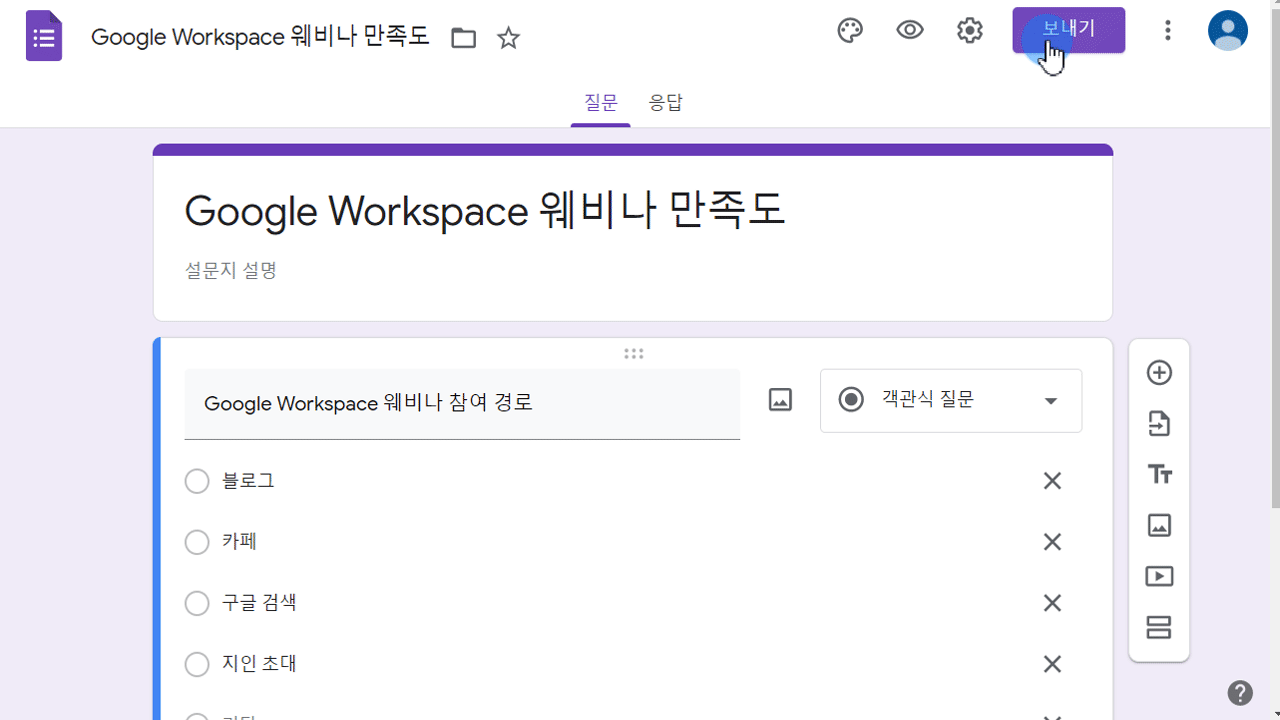The height and width of the screenshot is (720, 1280).
Task: Remove the 카페 option
Action: click(1052, 542)
